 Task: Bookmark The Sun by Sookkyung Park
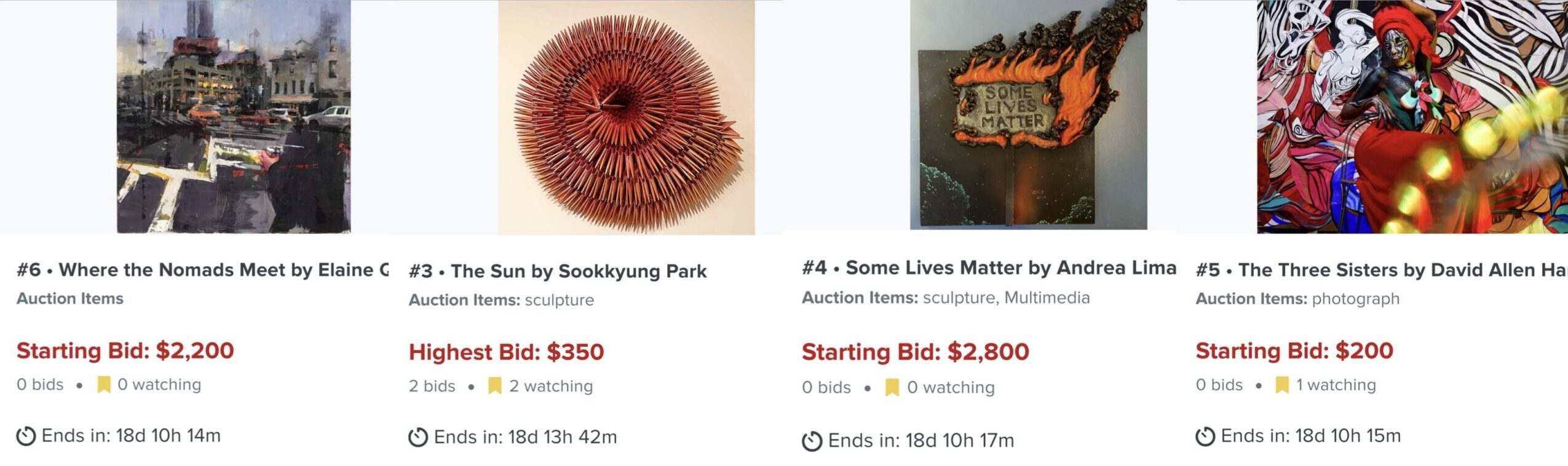(x=494, y=386)
